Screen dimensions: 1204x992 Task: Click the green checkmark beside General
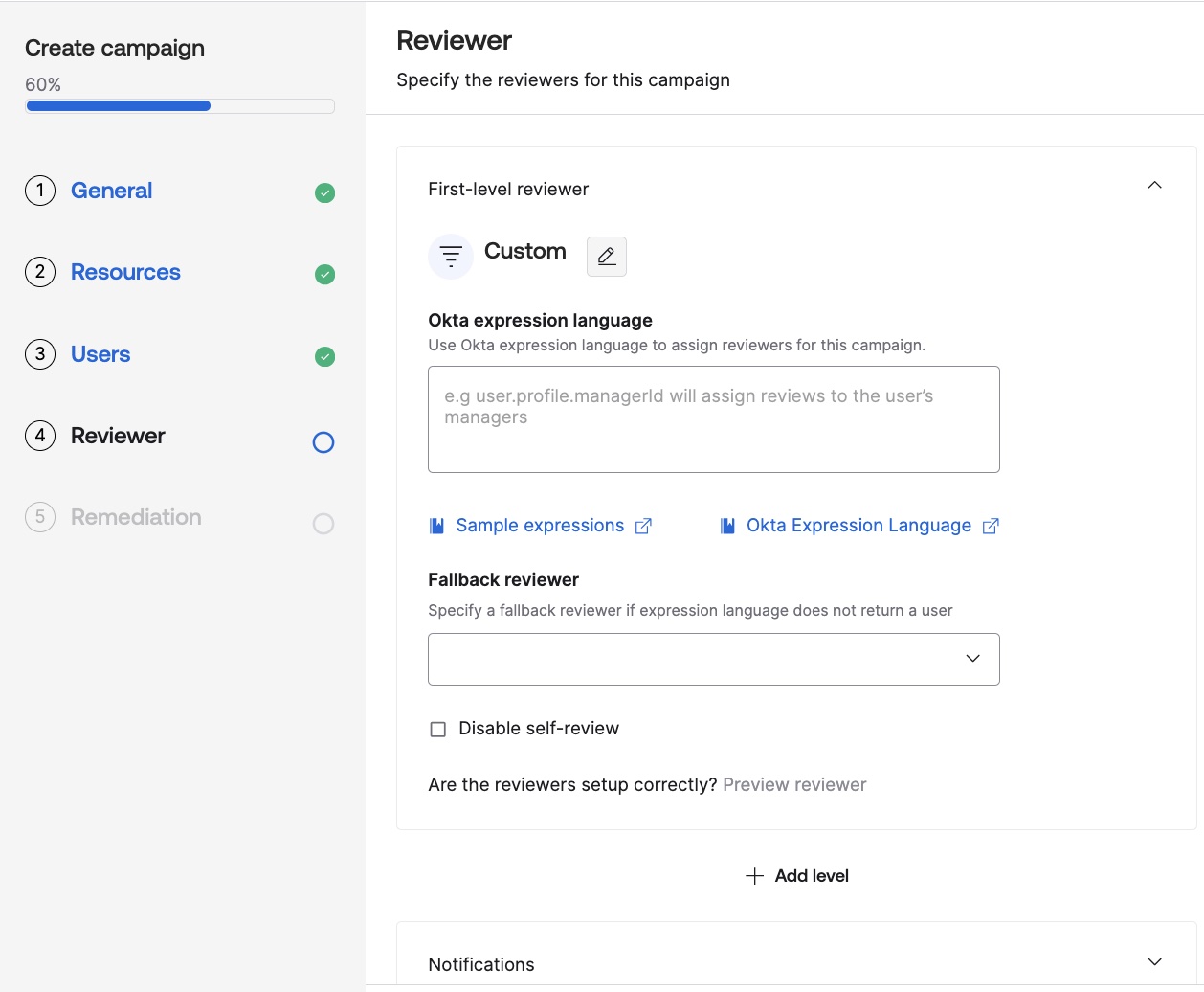(325, 193)
